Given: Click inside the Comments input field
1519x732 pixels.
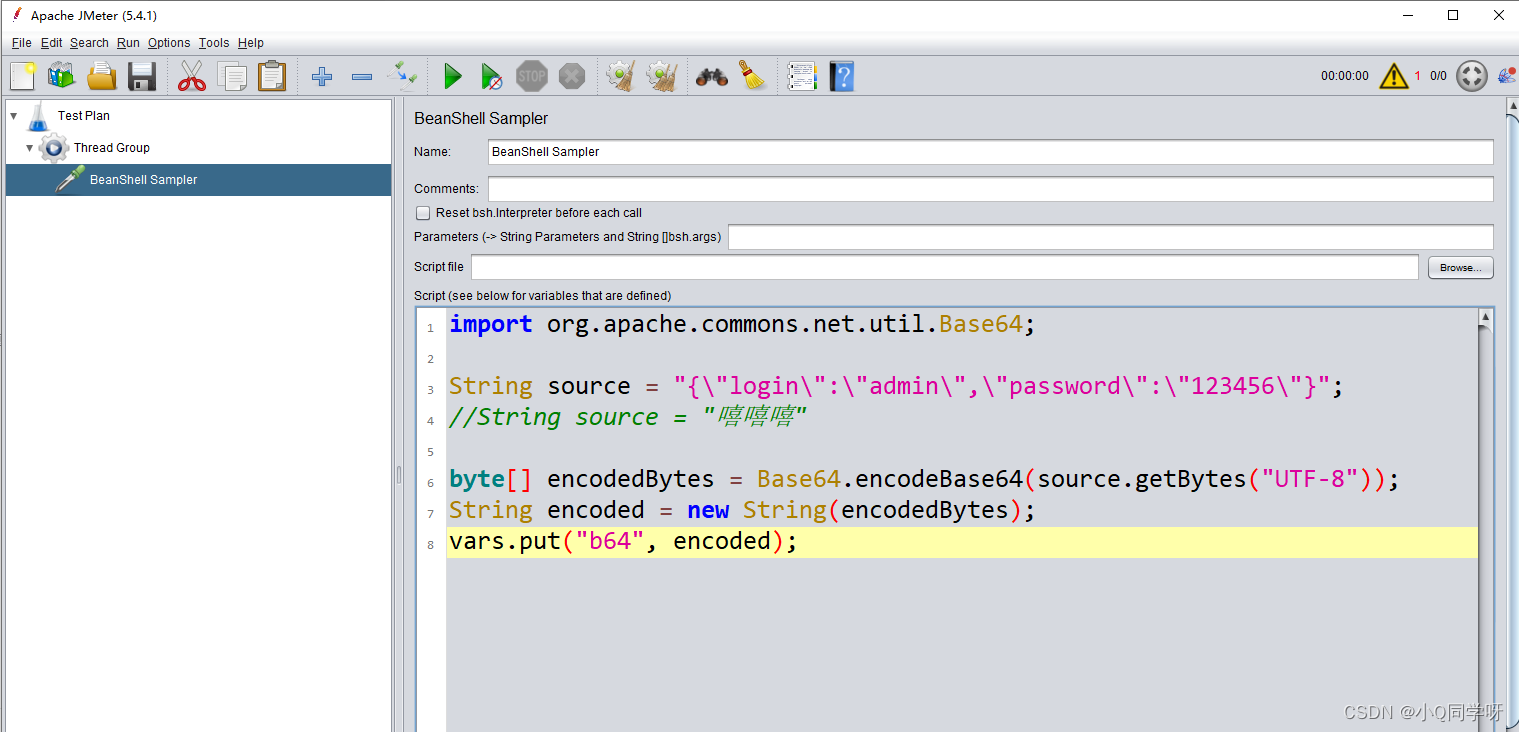Looking at the screenshot, I should pos(900,188).
